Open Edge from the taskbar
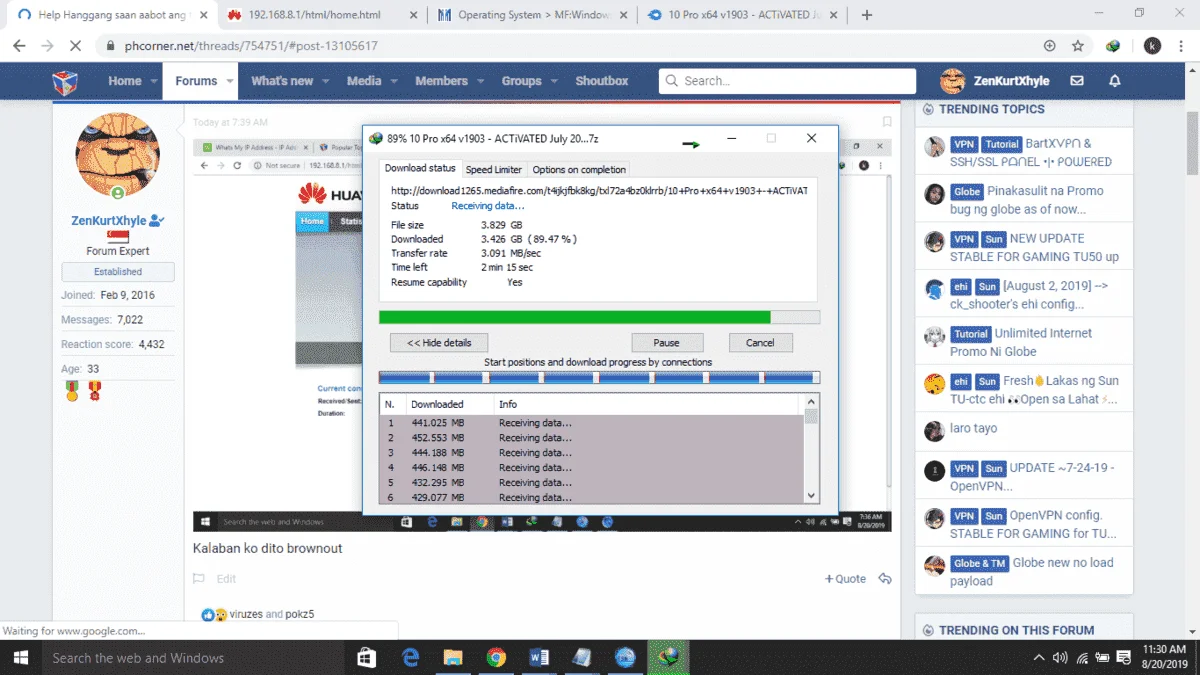 tap(410, 658)
